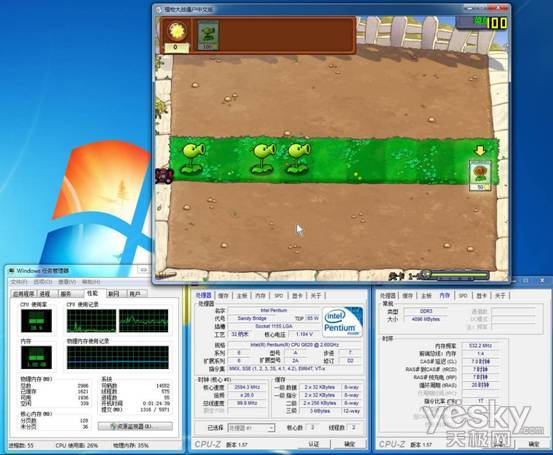Click the 'Socket 1155 LGA' package field

(x=273, y=326)
